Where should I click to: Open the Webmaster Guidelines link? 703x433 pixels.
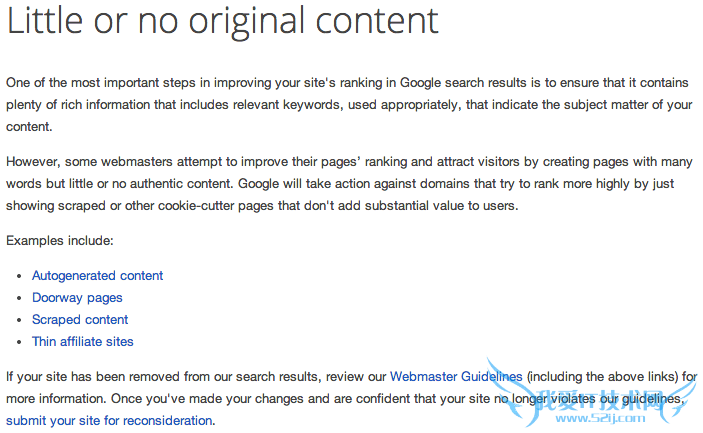coord(456,376)
